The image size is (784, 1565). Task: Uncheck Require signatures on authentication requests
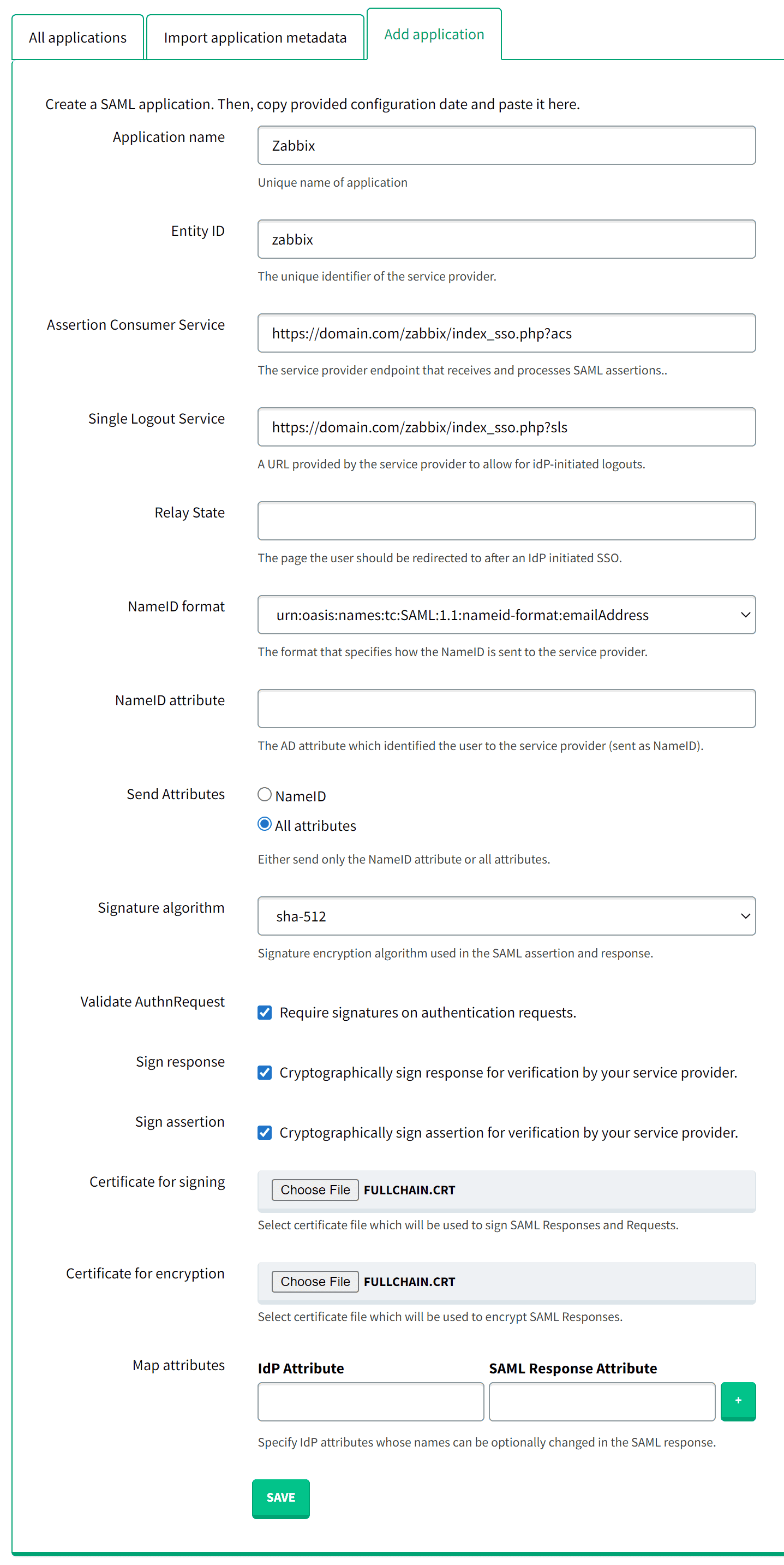pyautogui.click(x=264, y=1012)
